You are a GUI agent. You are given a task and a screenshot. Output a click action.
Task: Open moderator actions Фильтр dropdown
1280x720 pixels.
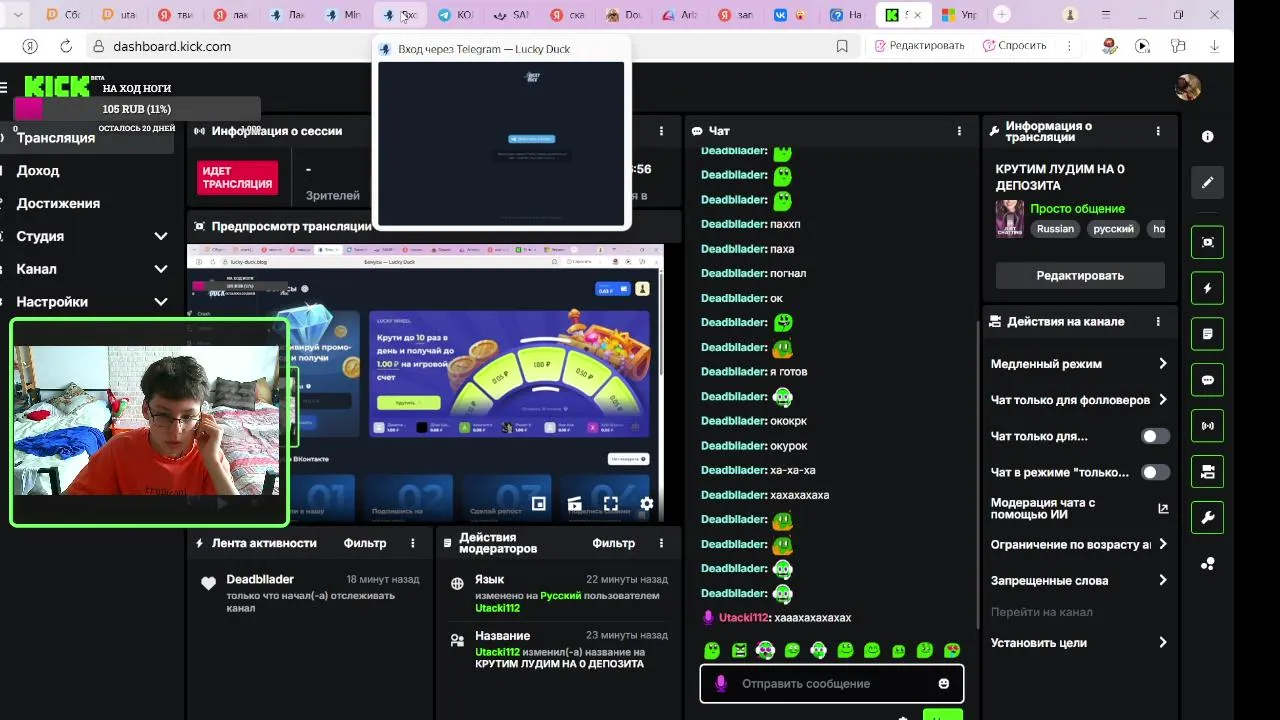point(613,543)
